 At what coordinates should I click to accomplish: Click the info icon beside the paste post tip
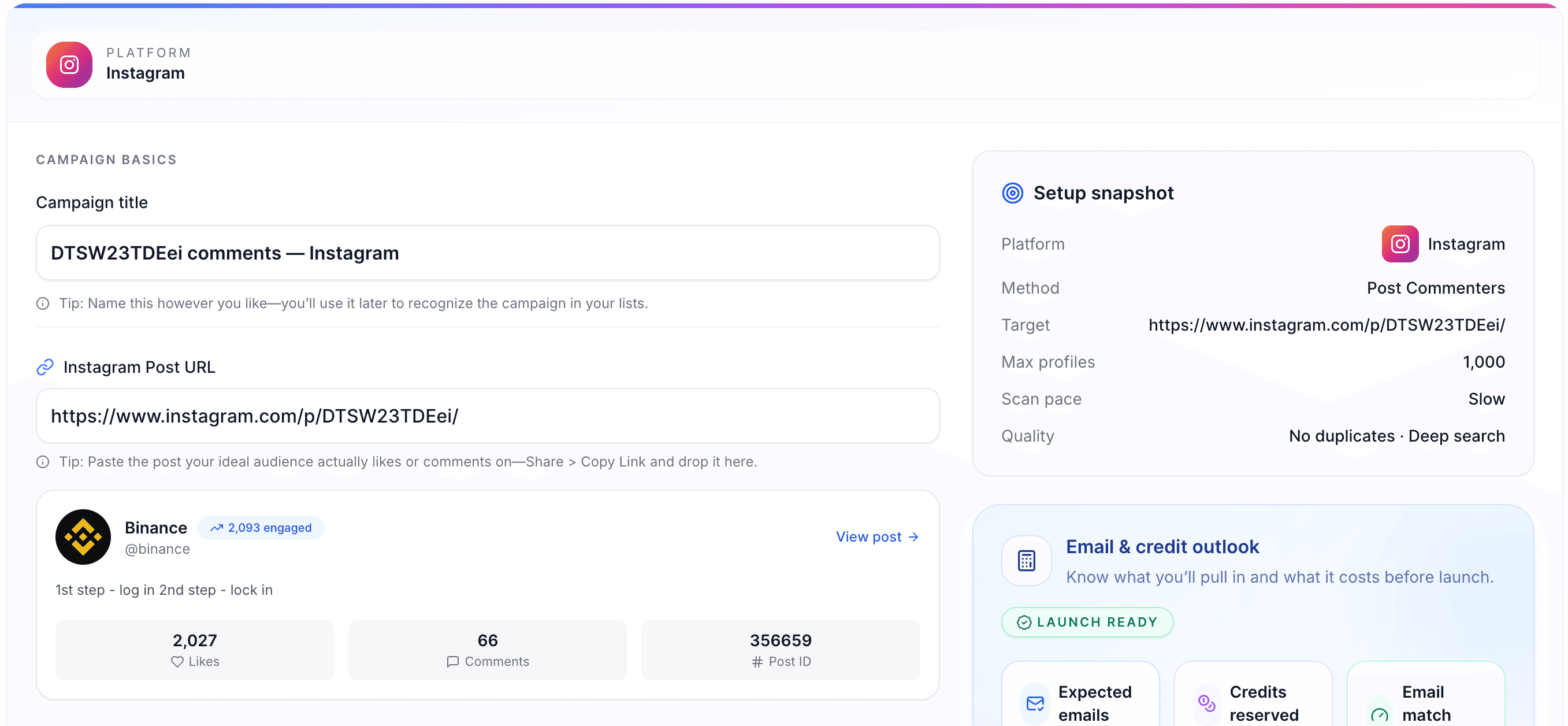point(43,462)
